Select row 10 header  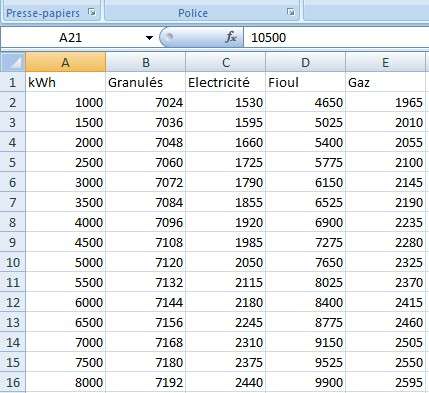(13, 262)
